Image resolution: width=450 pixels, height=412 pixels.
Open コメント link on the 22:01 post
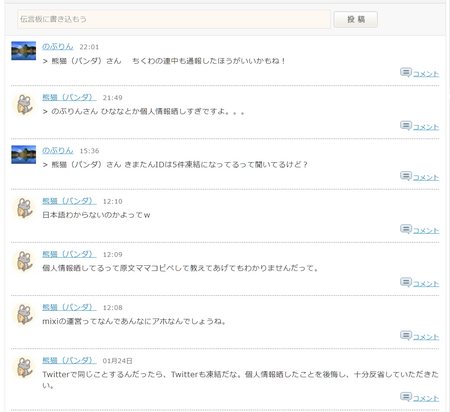coord(426,74)
